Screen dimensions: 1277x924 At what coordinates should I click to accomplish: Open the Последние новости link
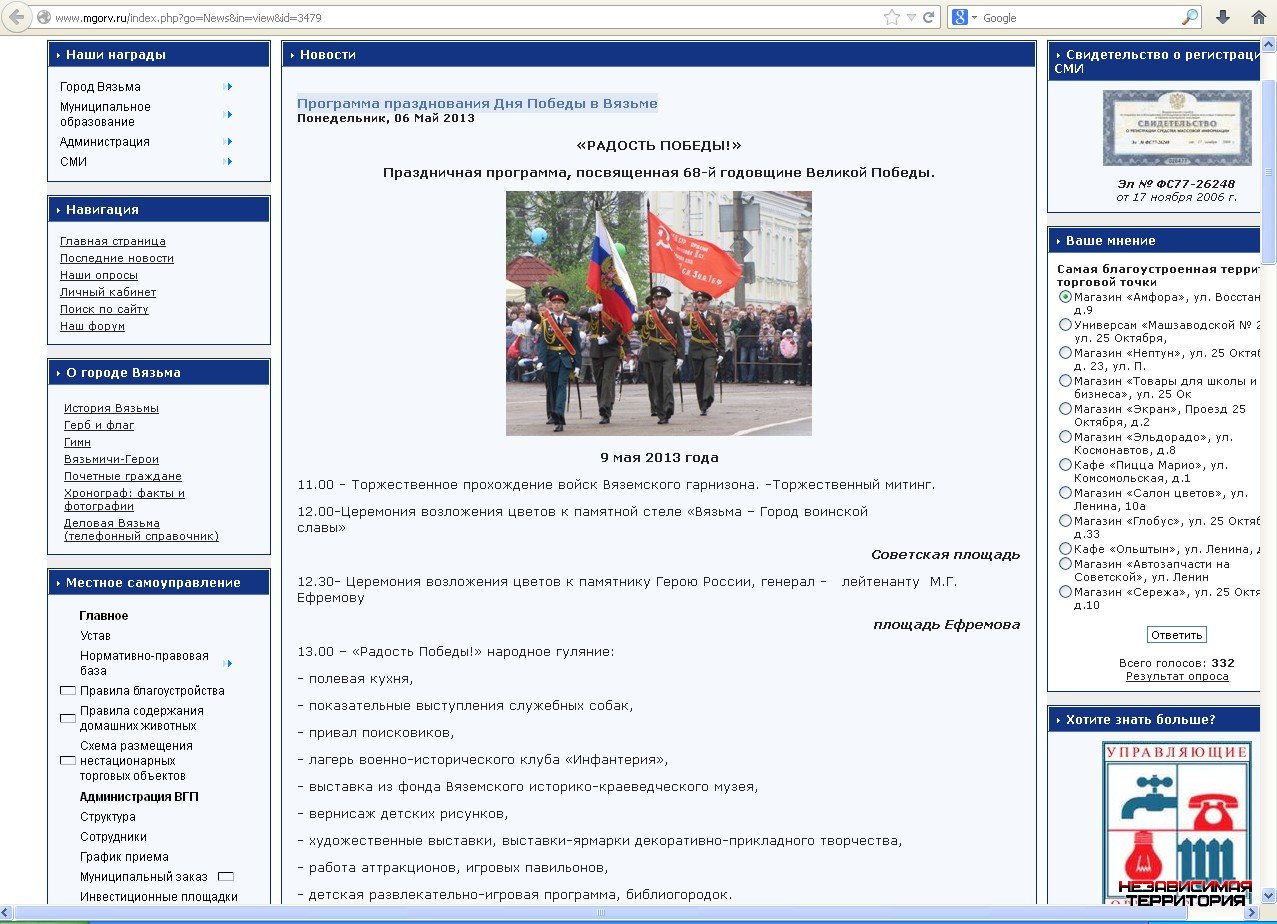point(116,258)
